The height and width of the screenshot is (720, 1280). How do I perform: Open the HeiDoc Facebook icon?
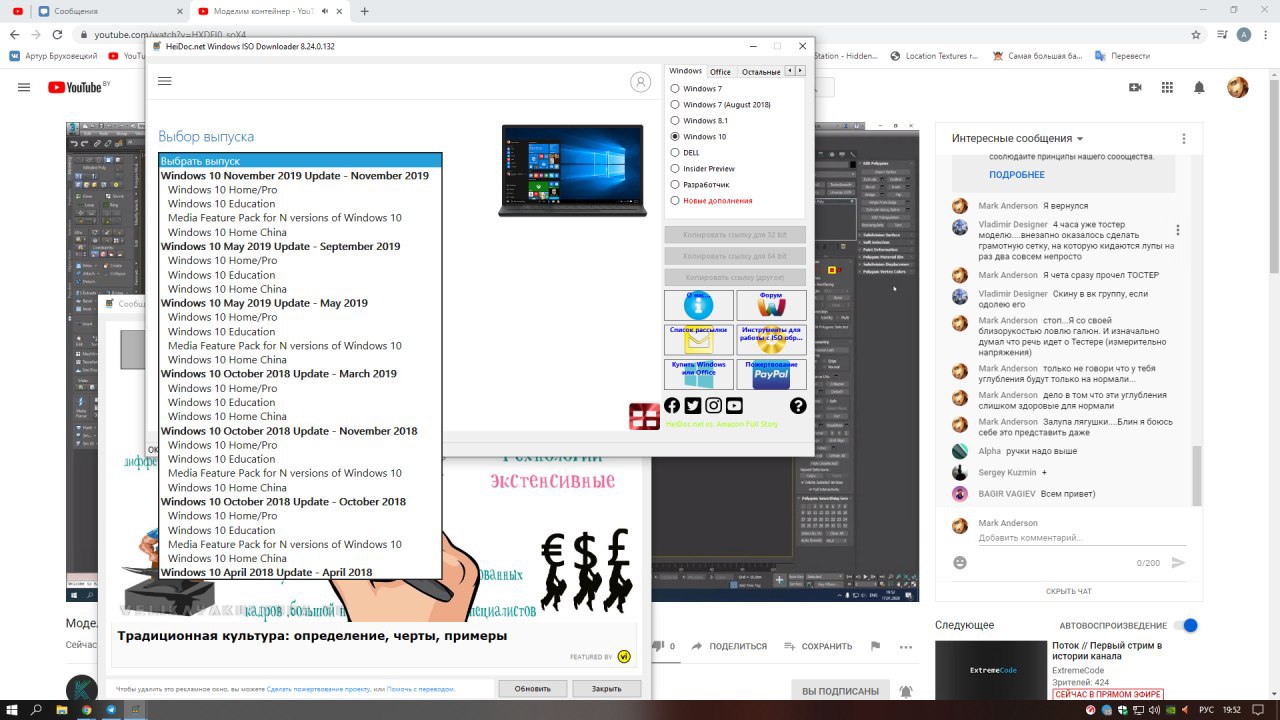click(x=672, y=405)
